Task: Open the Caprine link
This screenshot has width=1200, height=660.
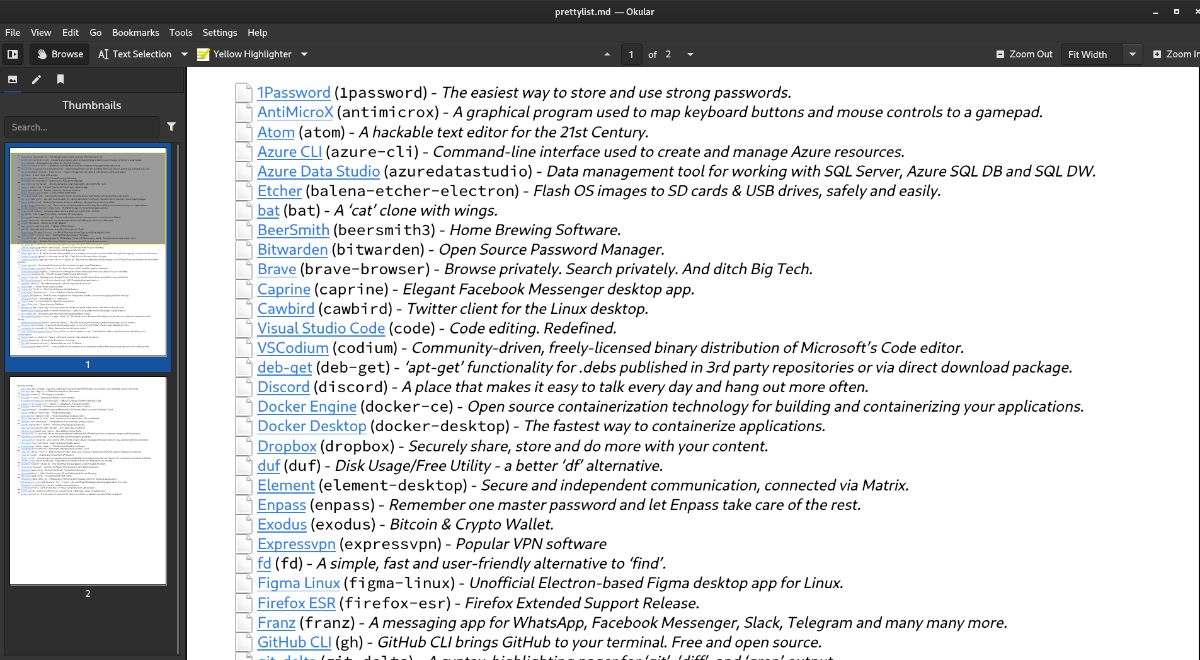Action: point(284,289)
